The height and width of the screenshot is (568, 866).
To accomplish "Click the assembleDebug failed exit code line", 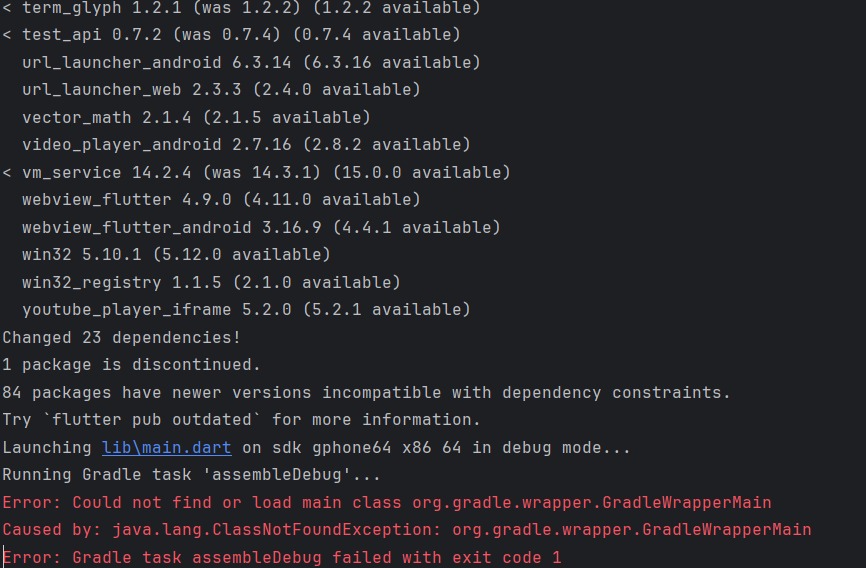I will coord(282,558).
